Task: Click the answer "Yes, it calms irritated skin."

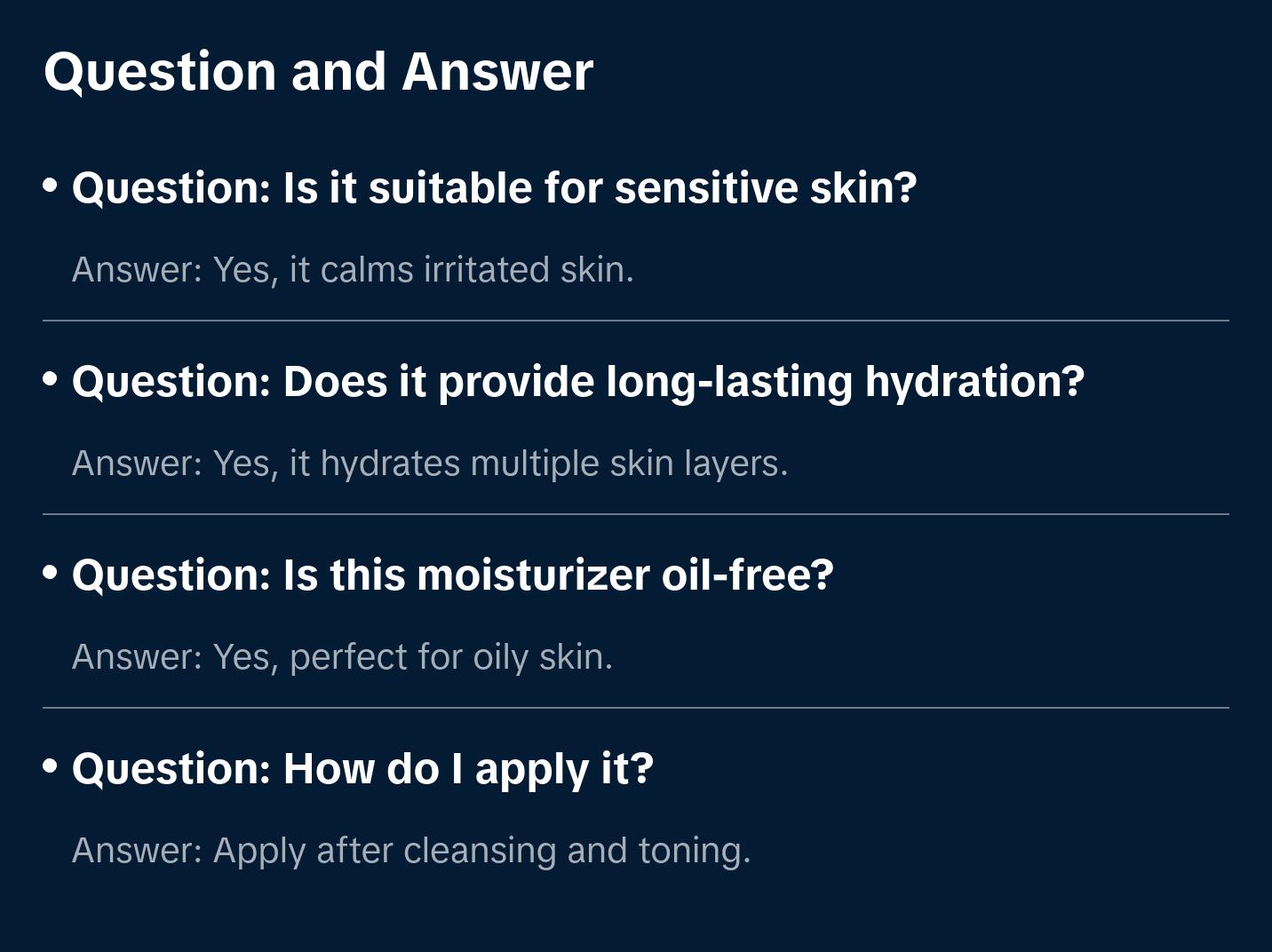Action: pos(353,270)
